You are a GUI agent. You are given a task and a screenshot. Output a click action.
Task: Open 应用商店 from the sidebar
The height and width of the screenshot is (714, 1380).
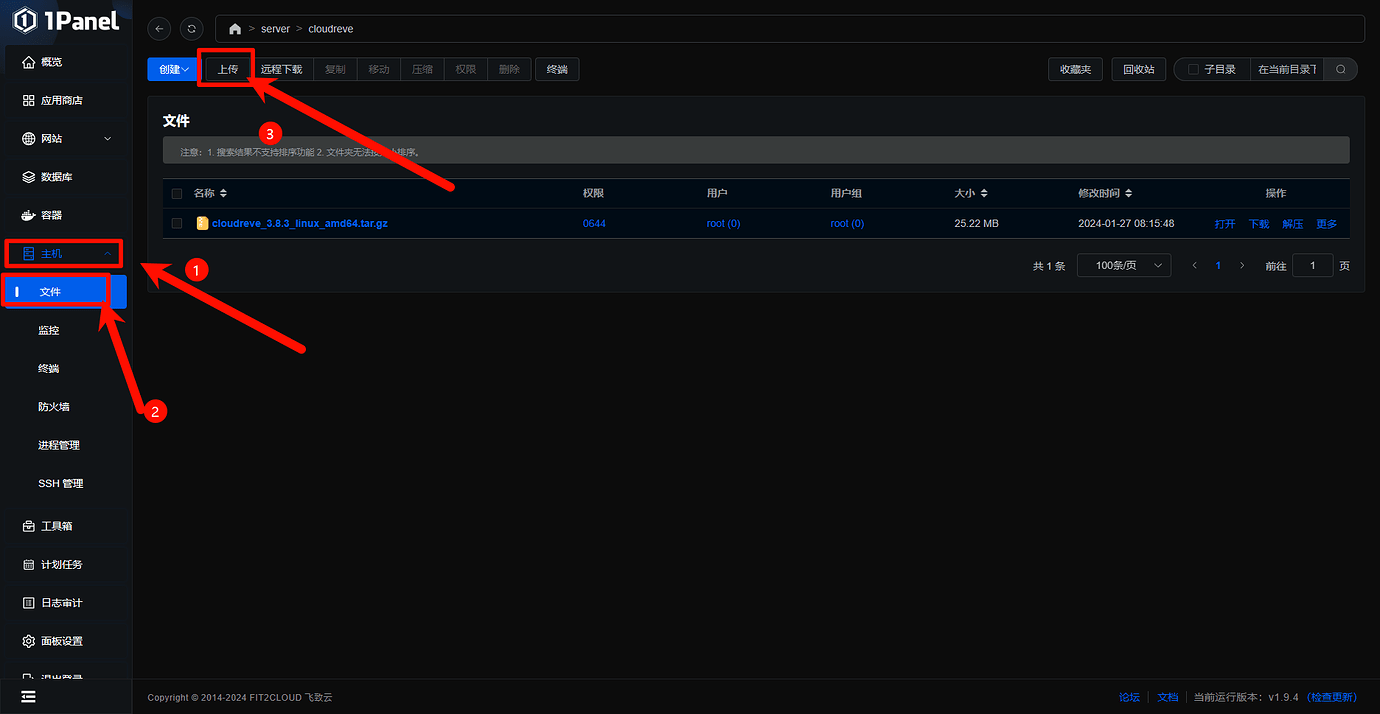pos(61,101)
